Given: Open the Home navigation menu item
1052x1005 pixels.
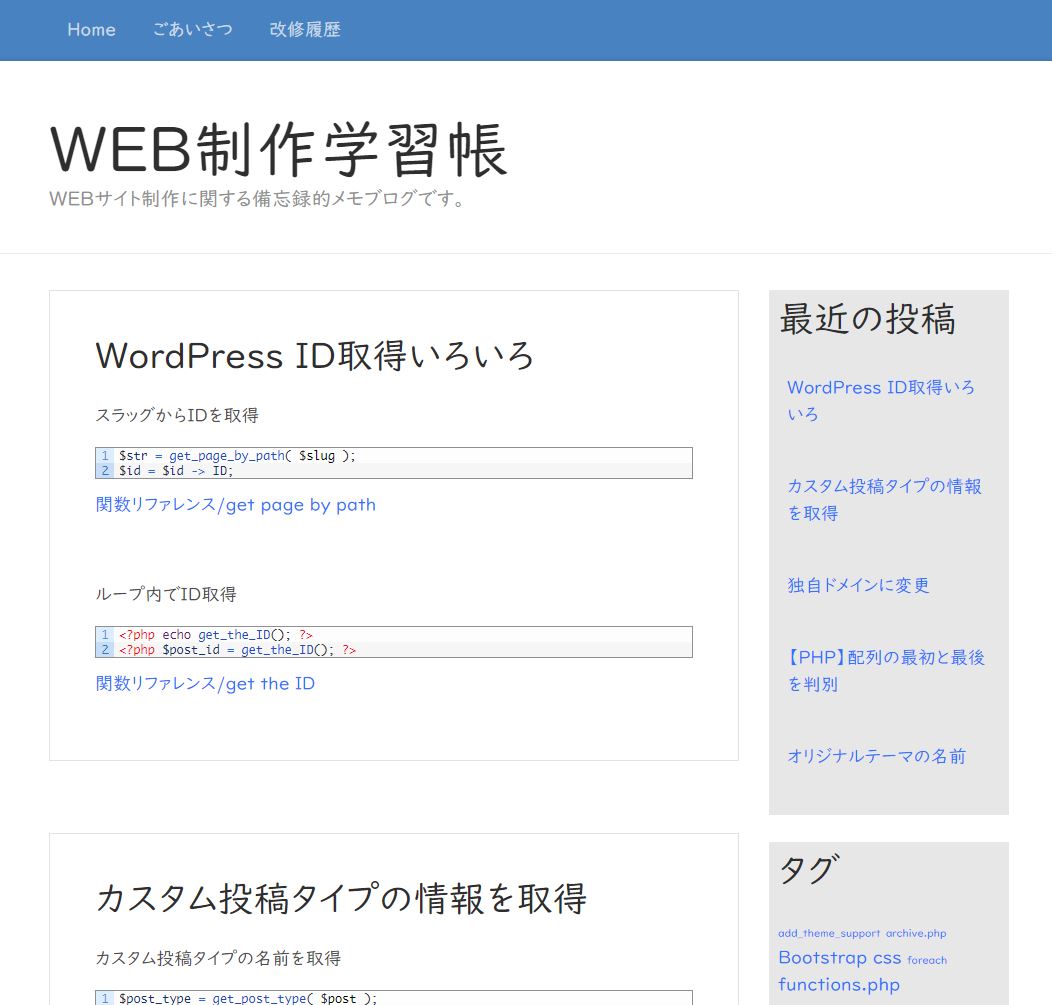Looking at the screenshot, I should tap(91, 30).
